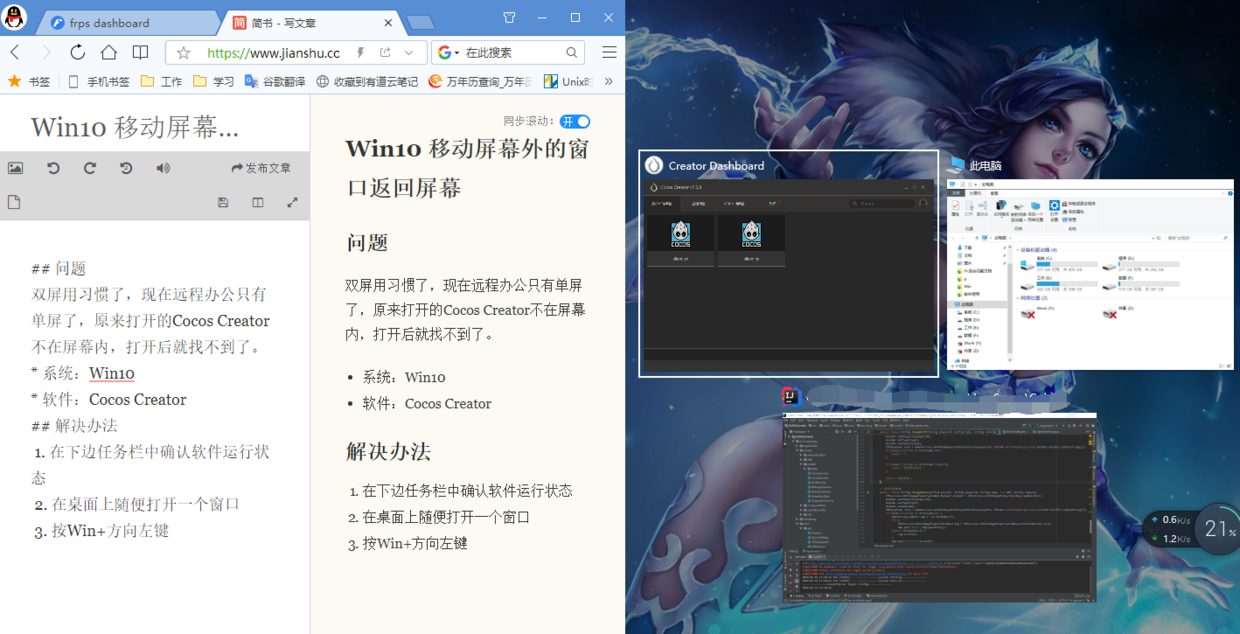Open the Google search engine dropdown
The width and height of the screenshot is (1240, 634).
(x=450, y=53)
